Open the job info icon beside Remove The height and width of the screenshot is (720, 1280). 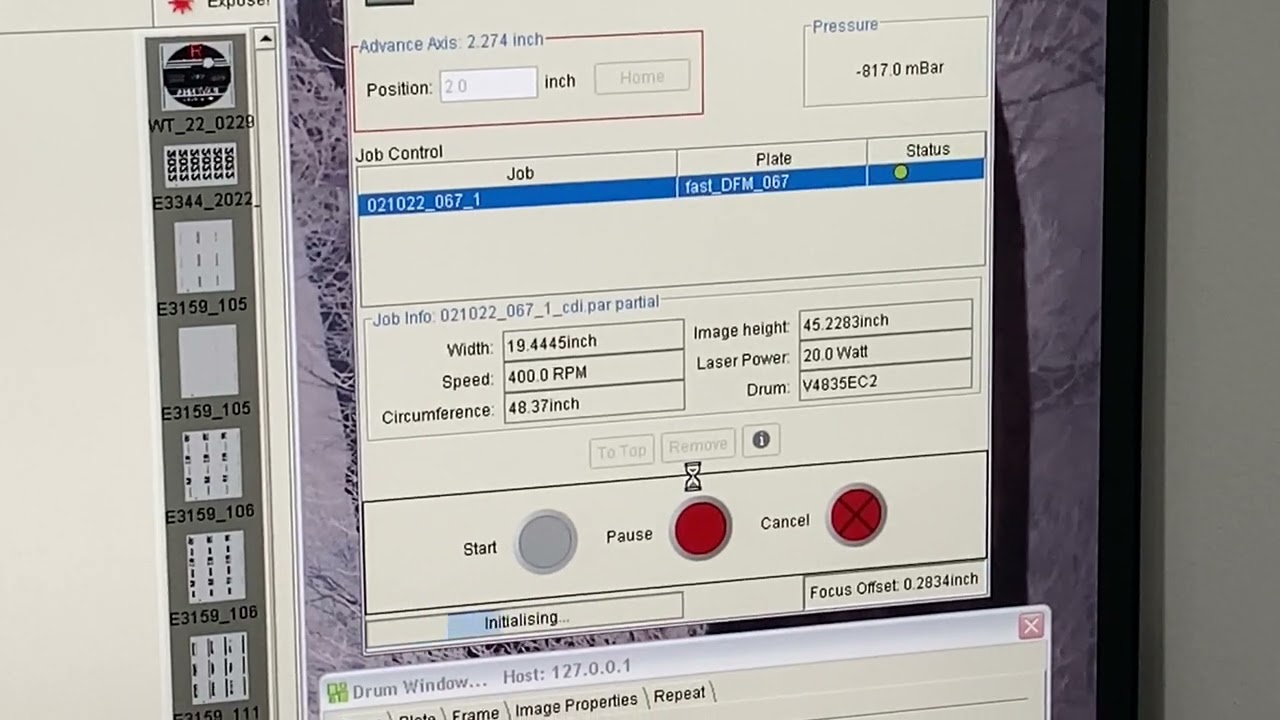pos(761,440)
